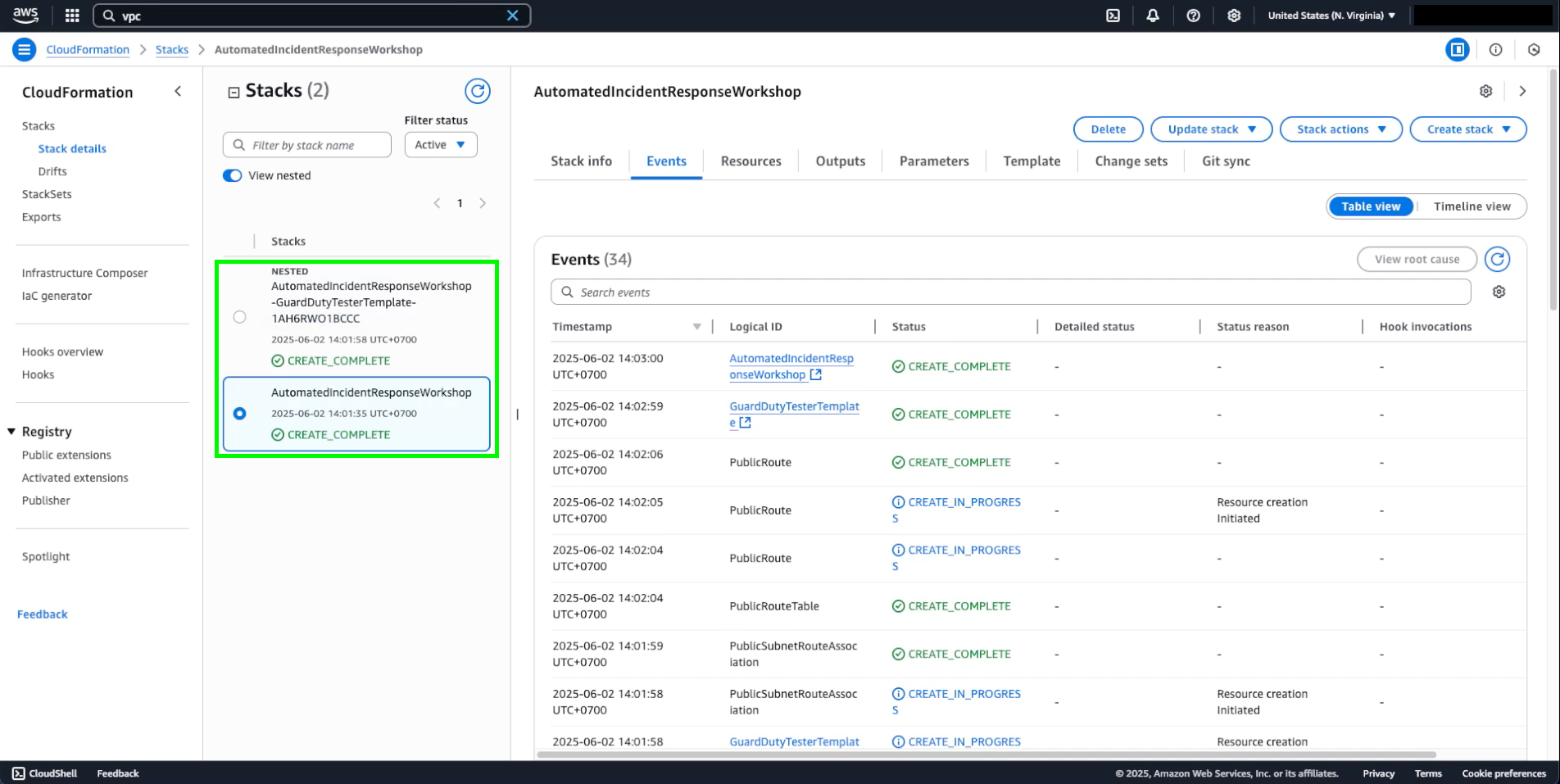This screenshot has height=784, width=1560.
Task: Open the Update stack dropdown
Action: pyautogui.click(x=1211, y=129)
